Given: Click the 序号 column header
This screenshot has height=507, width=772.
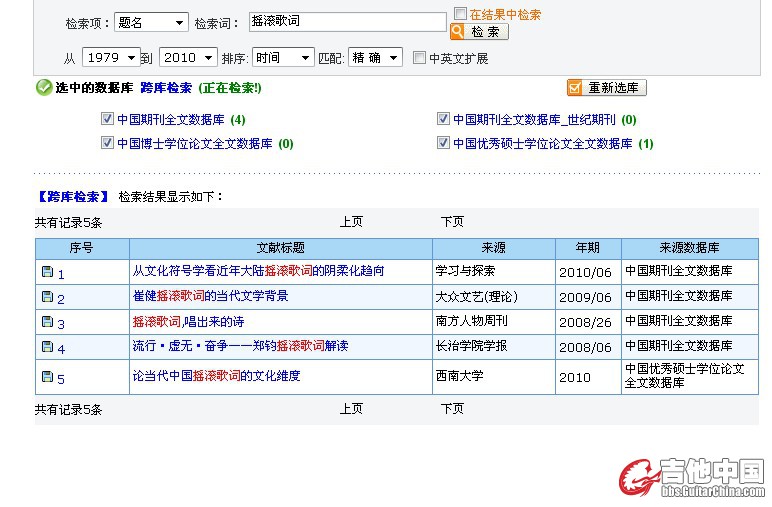Looking at the screenshot, I should pyautogui.click(x=82, y=248).
